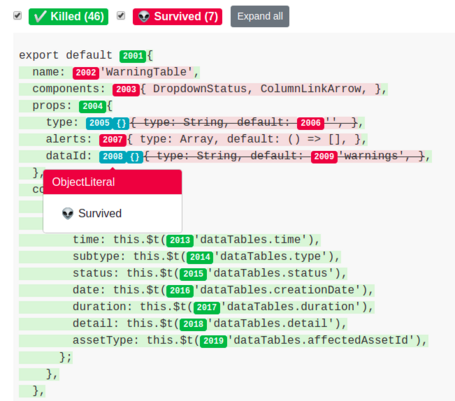Toggle the Killed mutants checkbox
455x401 pixels.
tap(17, 16)
